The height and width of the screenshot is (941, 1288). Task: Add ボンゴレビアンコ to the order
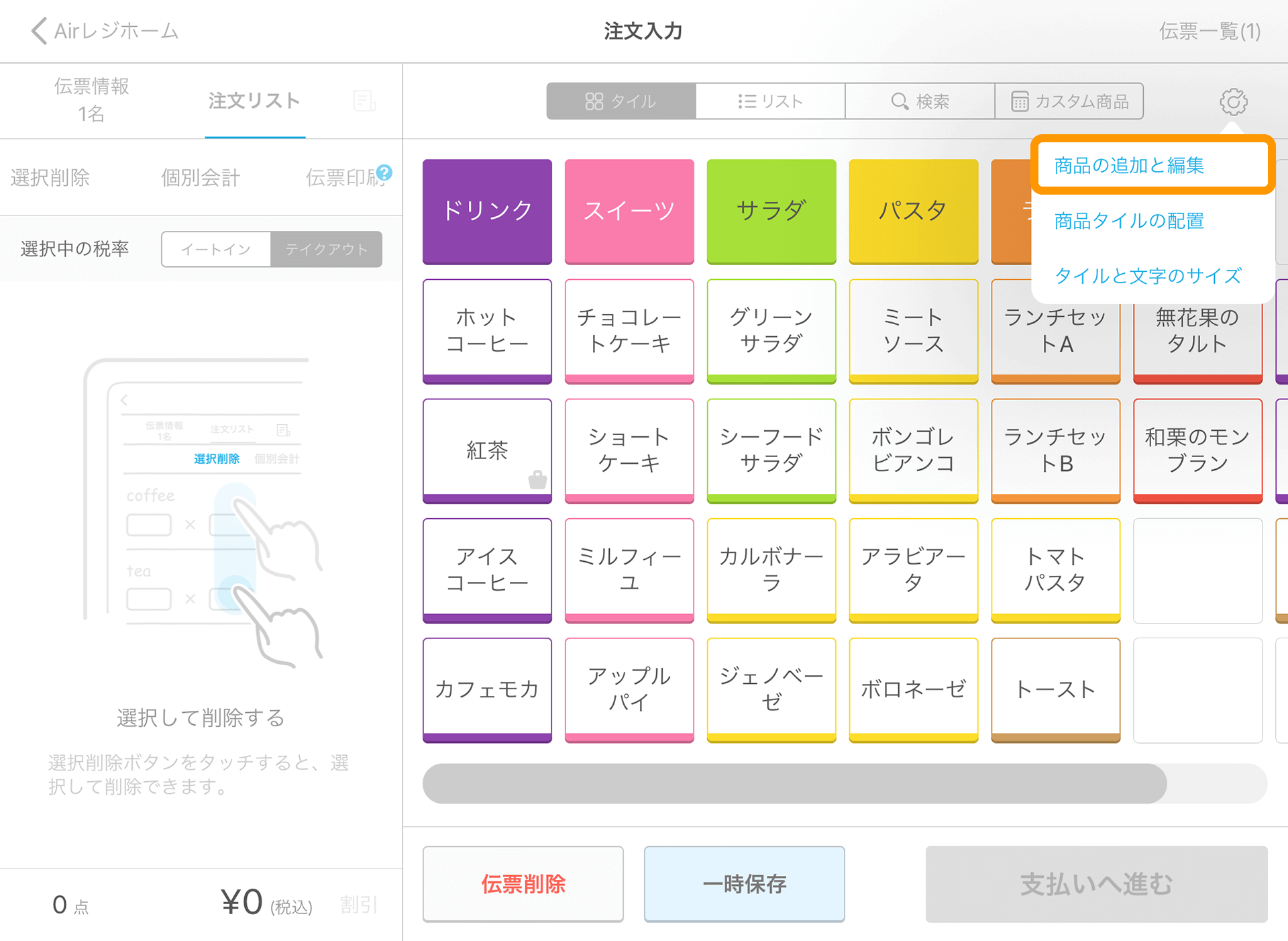tap(914, 450)
